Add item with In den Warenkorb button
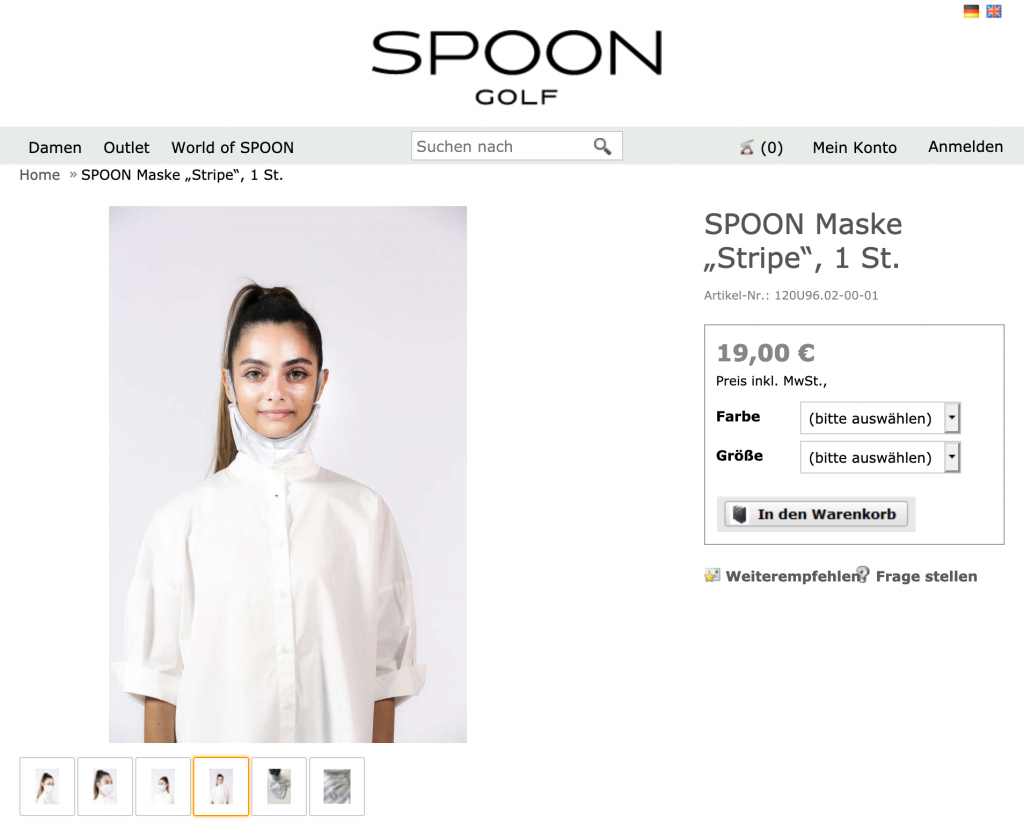 pos(816,514)
